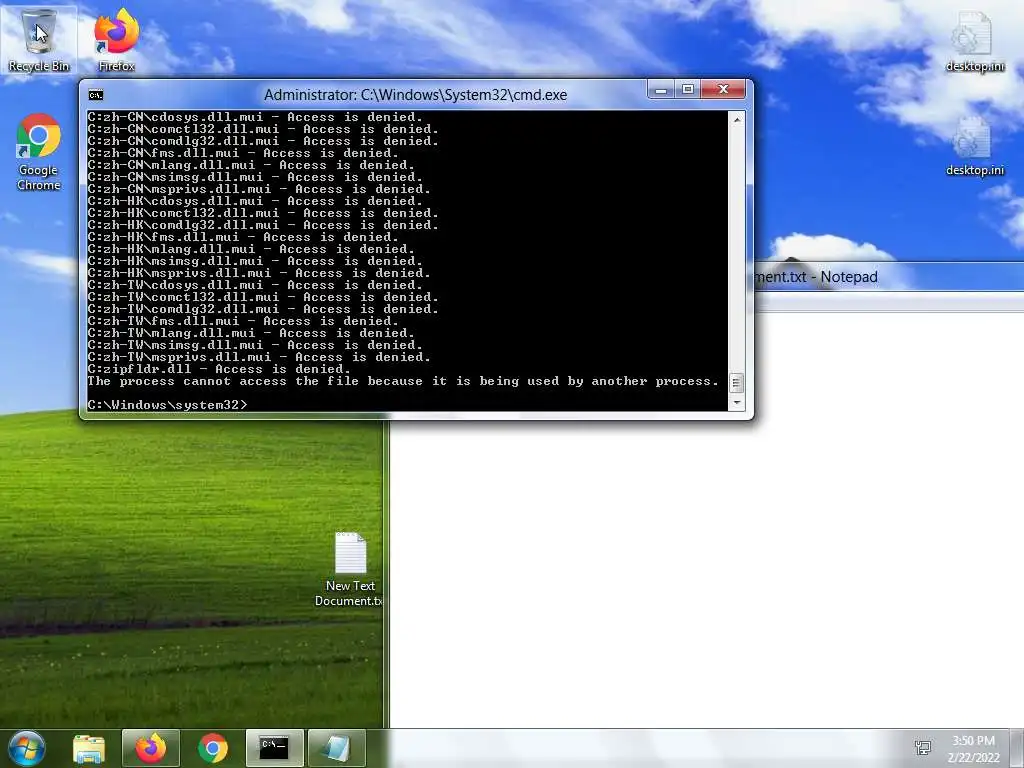Screen dimensions: 1024x768
Task: Click the zh-TW\fms.dll.mui line
Action: (x=243, y=321)
